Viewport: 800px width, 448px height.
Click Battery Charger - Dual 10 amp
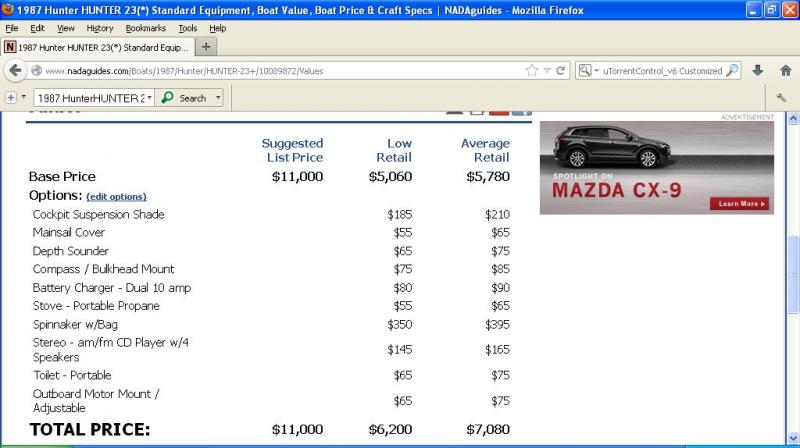click(x=112, y=287)
